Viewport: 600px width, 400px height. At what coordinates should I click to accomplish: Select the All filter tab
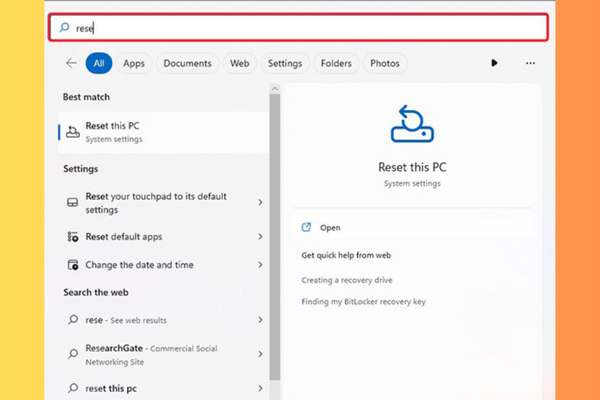tap(99, 63)
